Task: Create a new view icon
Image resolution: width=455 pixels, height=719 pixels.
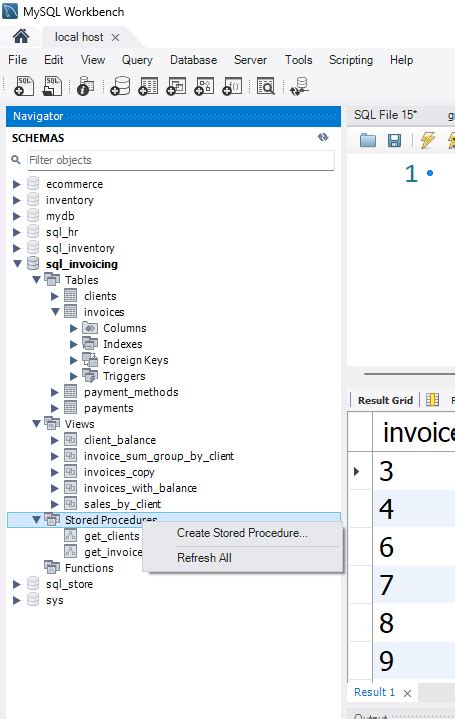Action: click(176, 86)
